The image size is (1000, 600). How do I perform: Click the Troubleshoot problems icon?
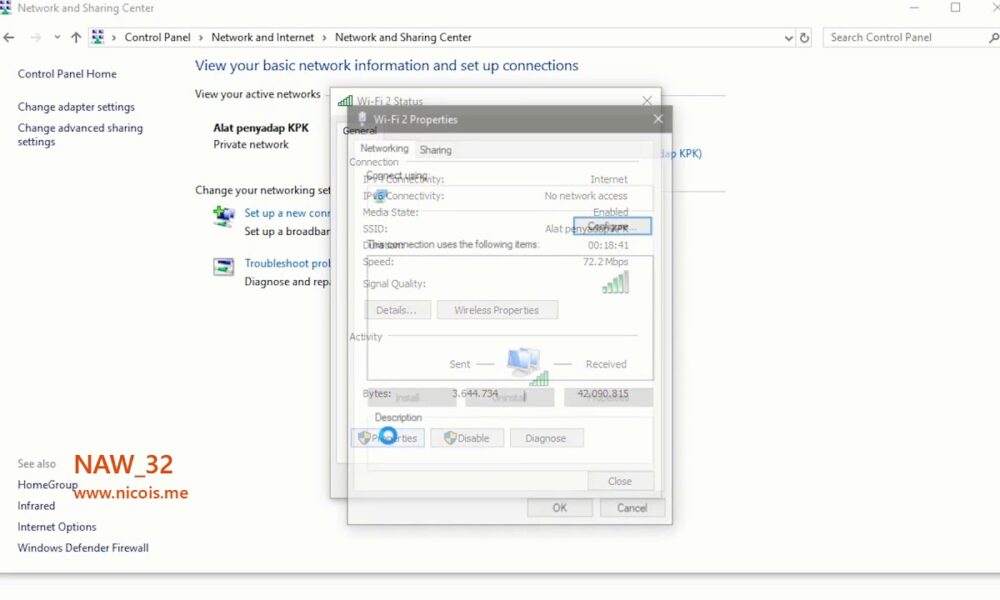pyautogui.click(x=222, y=268)
